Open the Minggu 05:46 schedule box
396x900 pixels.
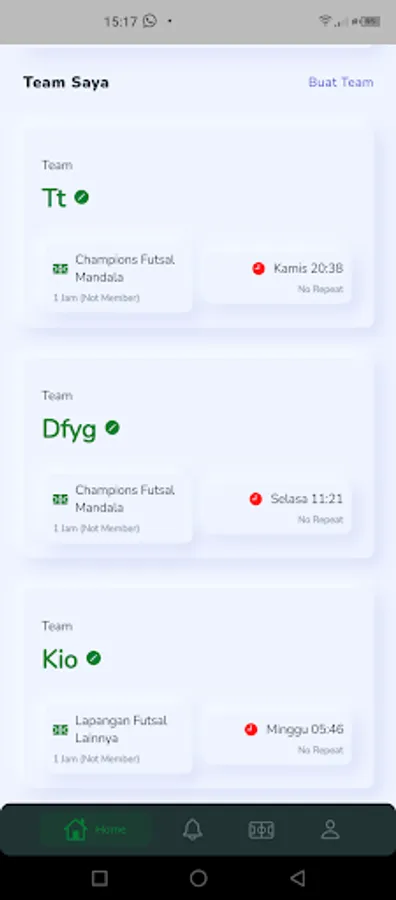278,738
